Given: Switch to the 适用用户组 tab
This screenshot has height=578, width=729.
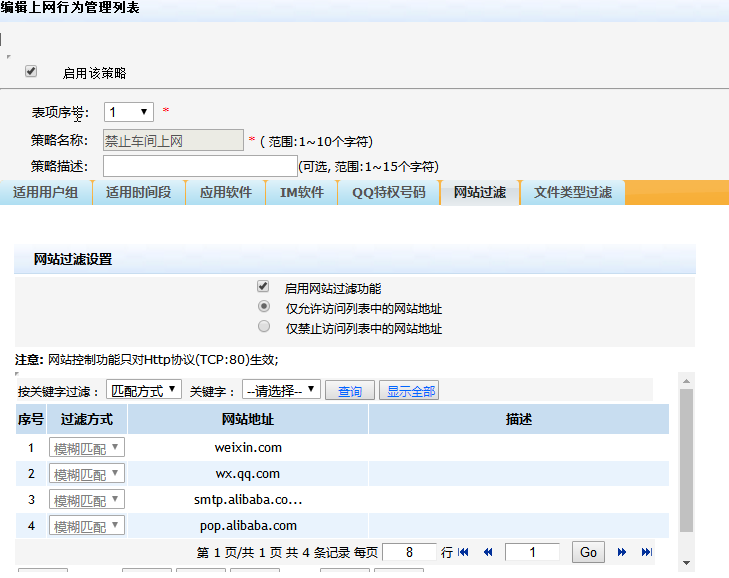Looking at the screenshot, I should pyautogui.click(x=46, y=193).
